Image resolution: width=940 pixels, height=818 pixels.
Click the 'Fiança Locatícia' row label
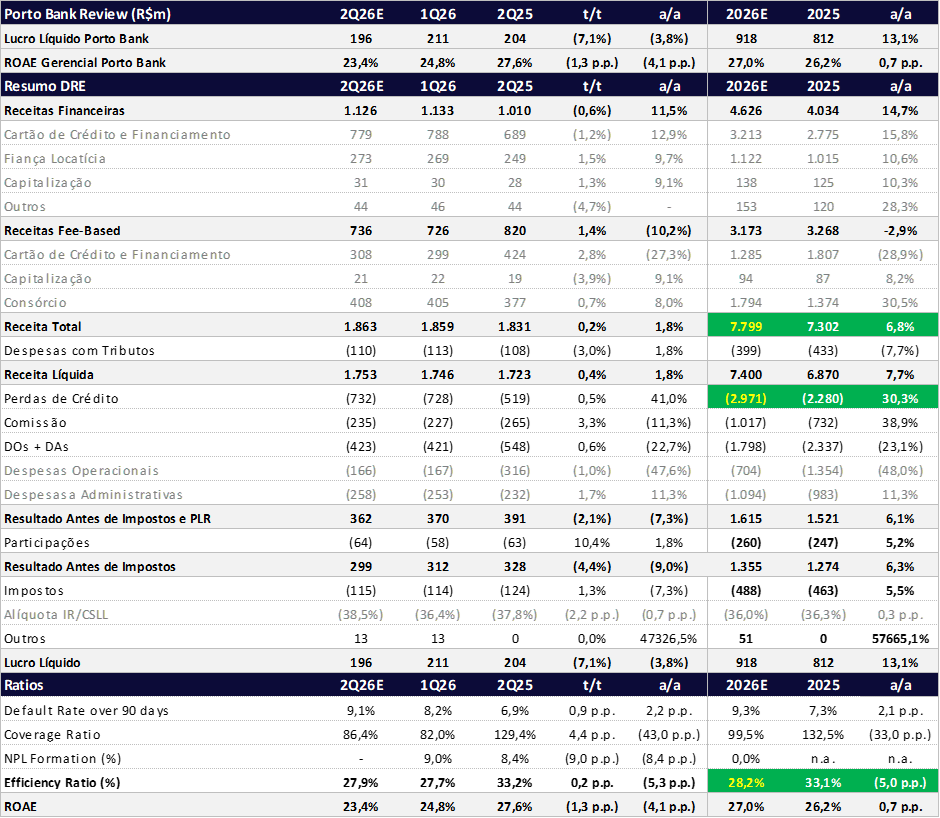(55, 158)
